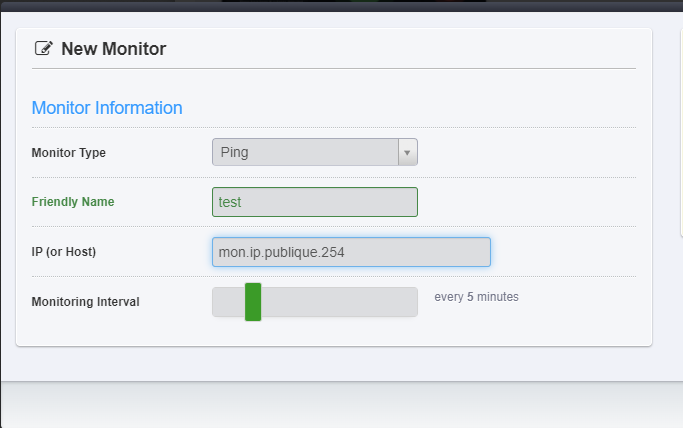The height and width of the screenshot is (428, 683).
Task: Click slider track right of the green handle
Action: click(x=340, y=301)
